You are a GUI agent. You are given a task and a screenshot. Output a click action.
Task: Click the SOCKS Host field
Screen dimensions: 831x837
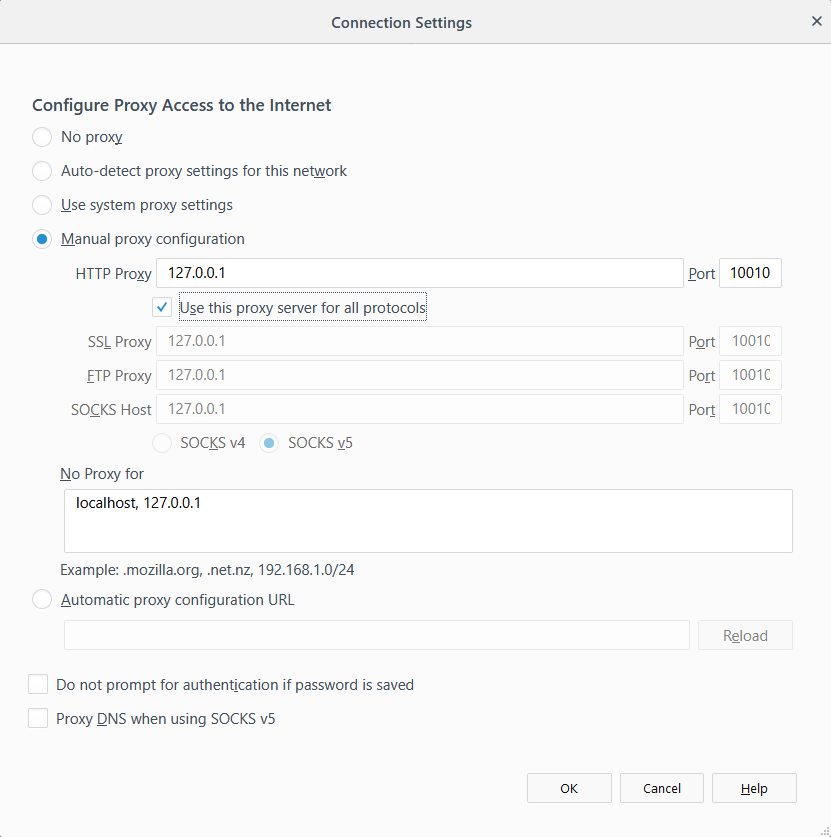coord(420,408)
